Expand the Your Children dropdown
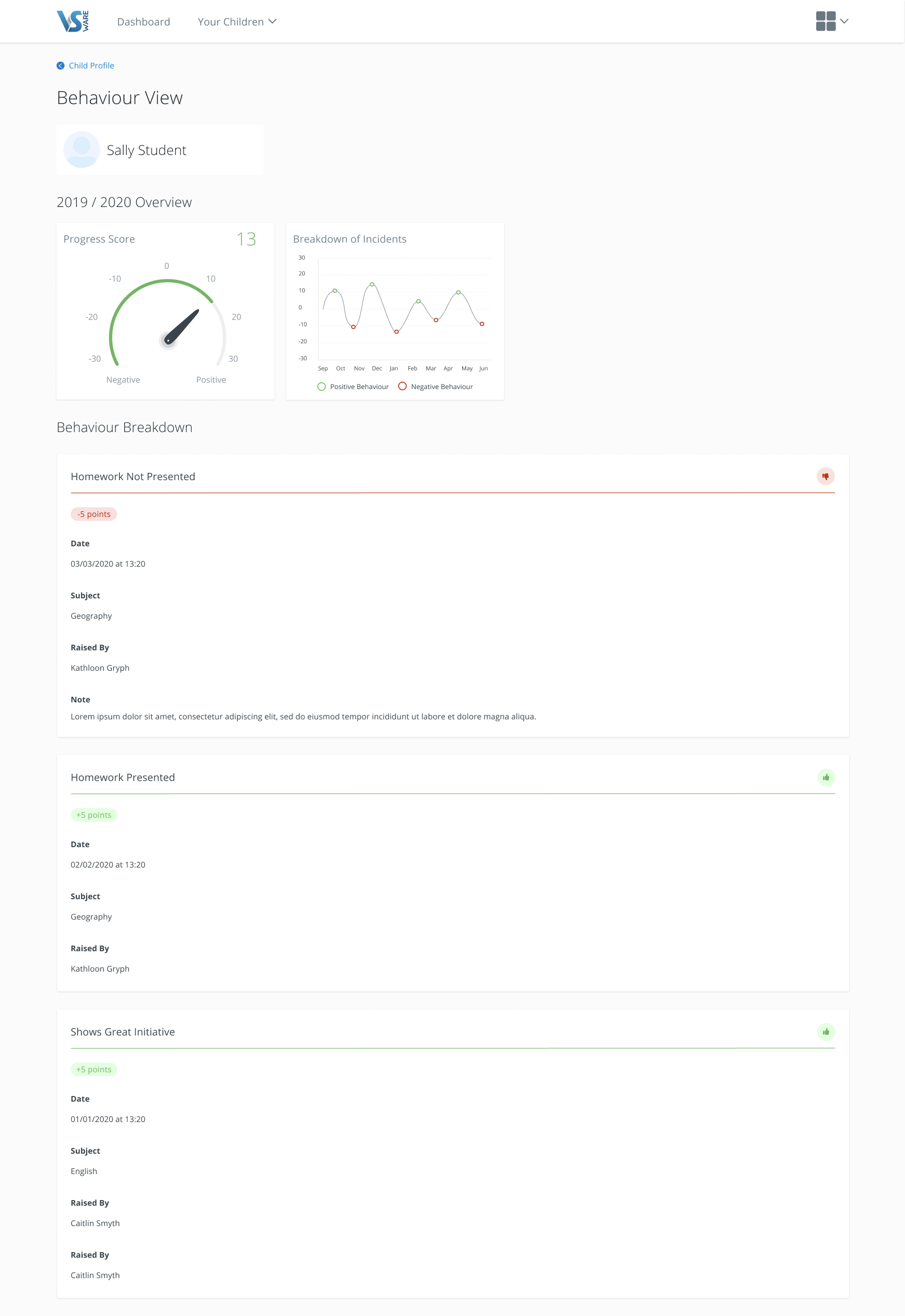 coord(236,21)
